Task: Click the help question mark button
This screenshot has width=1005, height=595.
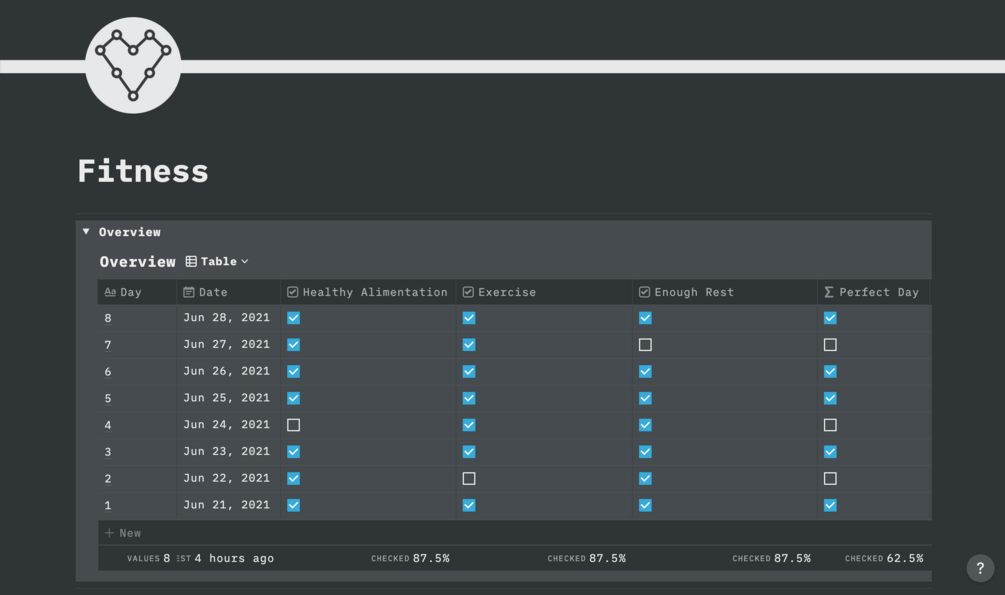Action: tap(980, 568)
